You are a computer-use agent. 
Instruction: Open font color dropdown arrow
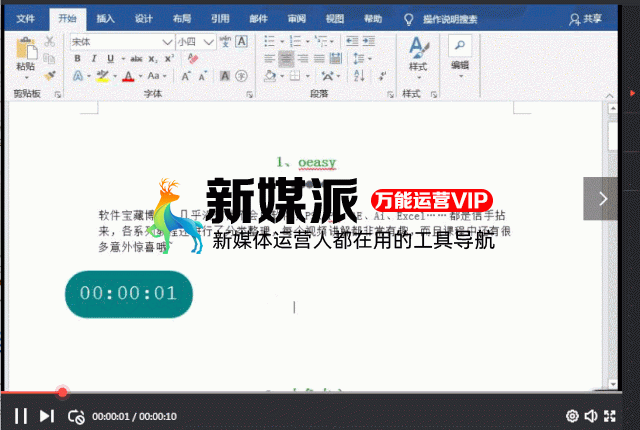click(x=140, y=76)
